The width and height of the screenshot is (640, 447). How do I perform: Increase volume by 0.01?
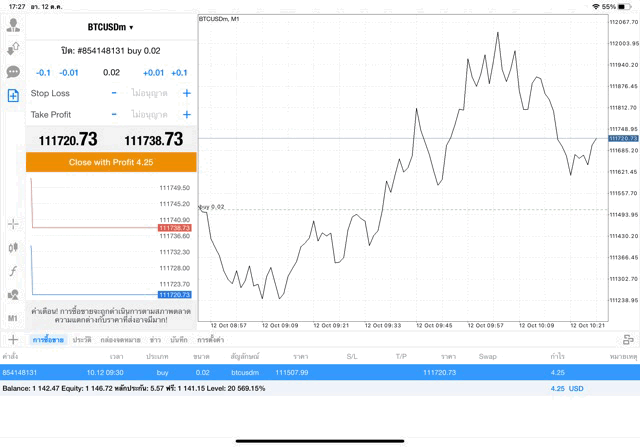tap(153, 73)
